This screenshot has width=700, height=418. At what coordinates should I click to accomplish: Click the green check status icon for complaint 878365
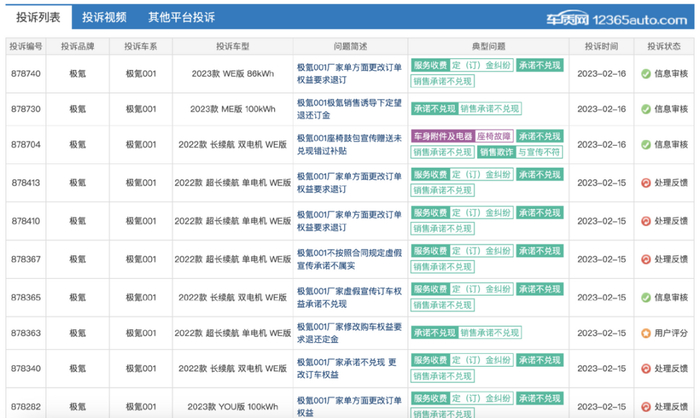tap(646, 297)
